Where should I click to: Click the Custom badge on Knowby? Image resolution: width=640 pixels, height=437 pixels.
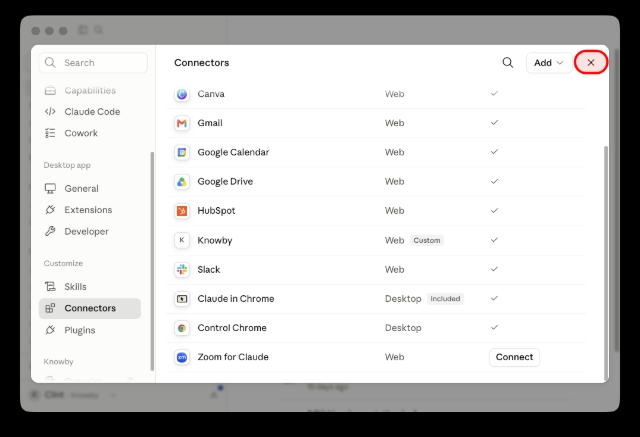point(427,240)
